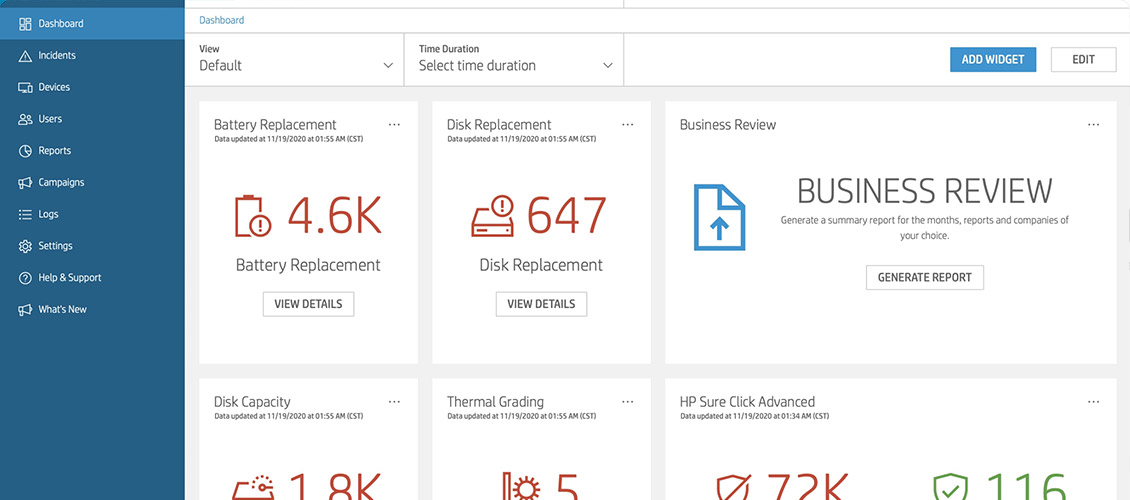This screenshot has height=500, width=1130.
Task: Click the Disk Capacity gauge icon
Action: 254,486
